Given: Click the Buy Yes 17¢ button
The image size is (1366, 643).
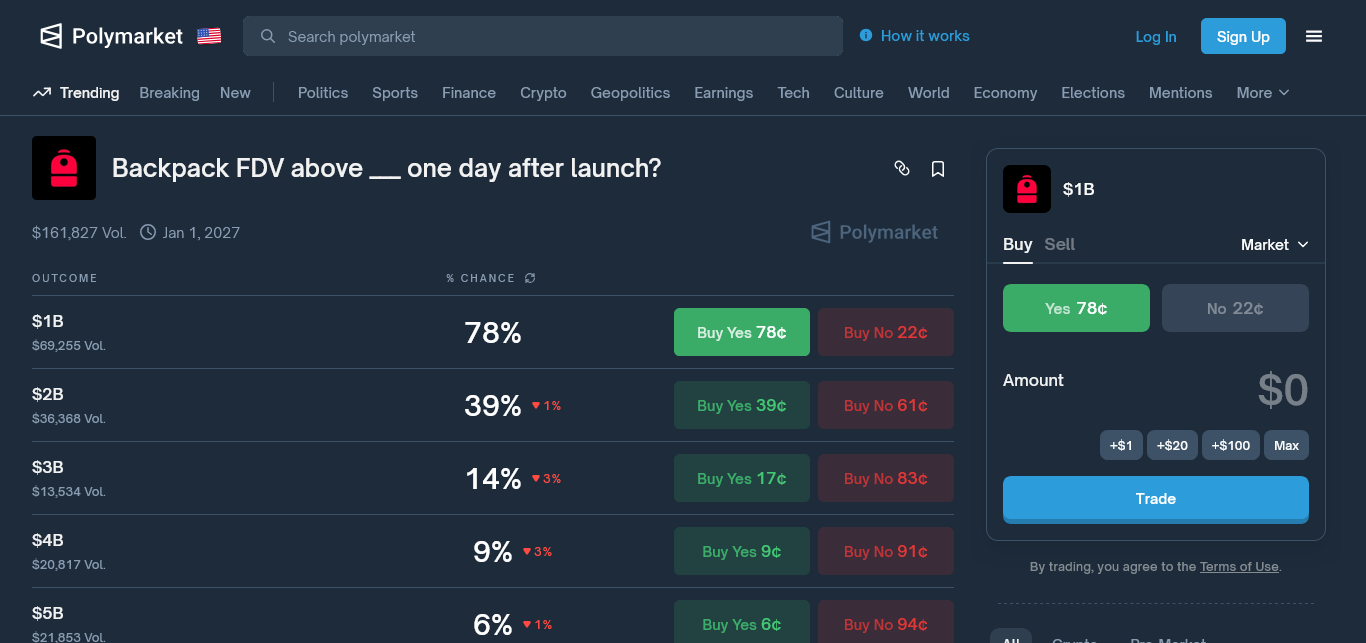Looking at the screenshot, I should [741, 479].
